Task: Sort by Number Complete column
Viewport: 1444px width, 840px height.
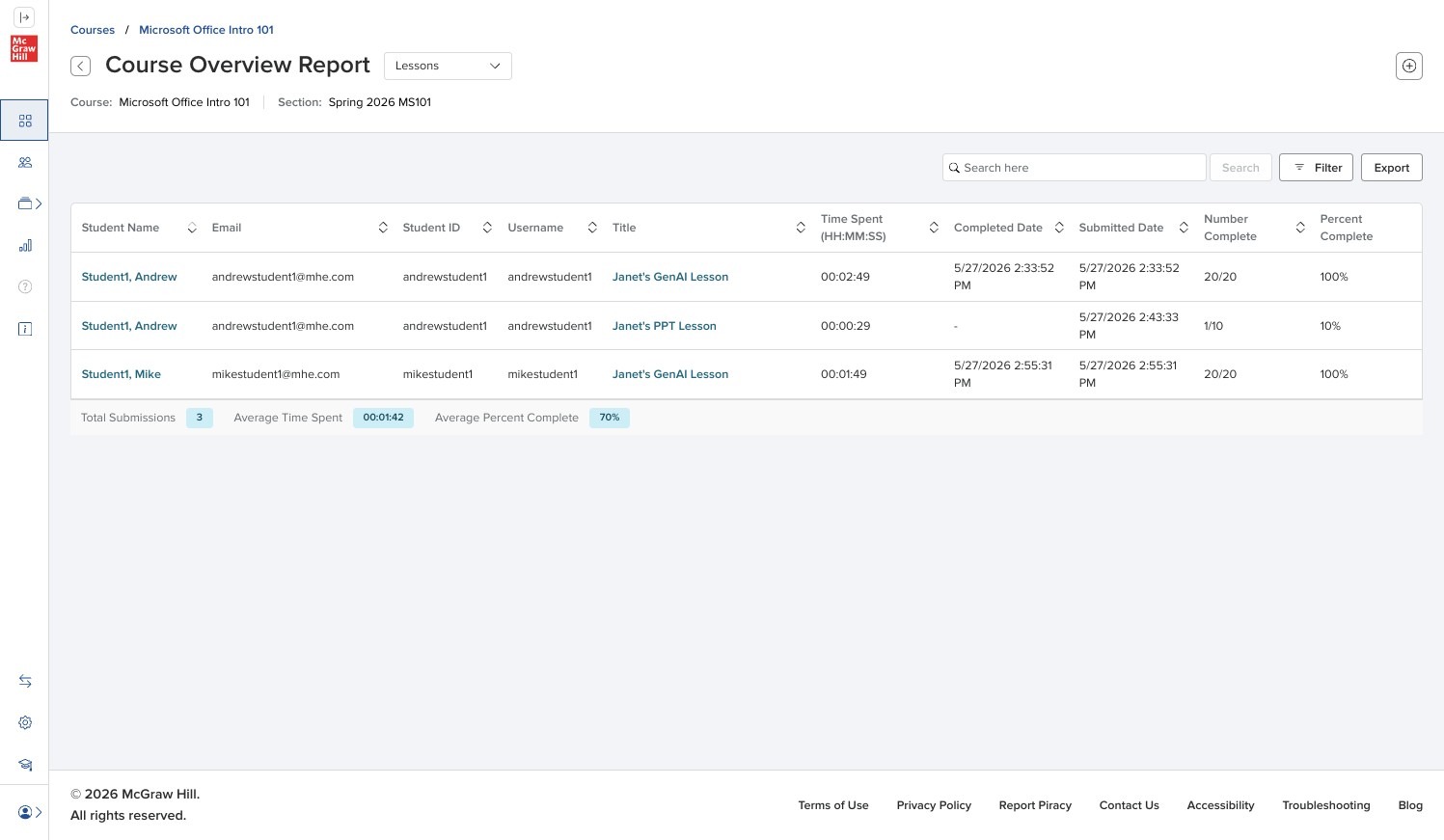Action: [x=1300, y=228]
